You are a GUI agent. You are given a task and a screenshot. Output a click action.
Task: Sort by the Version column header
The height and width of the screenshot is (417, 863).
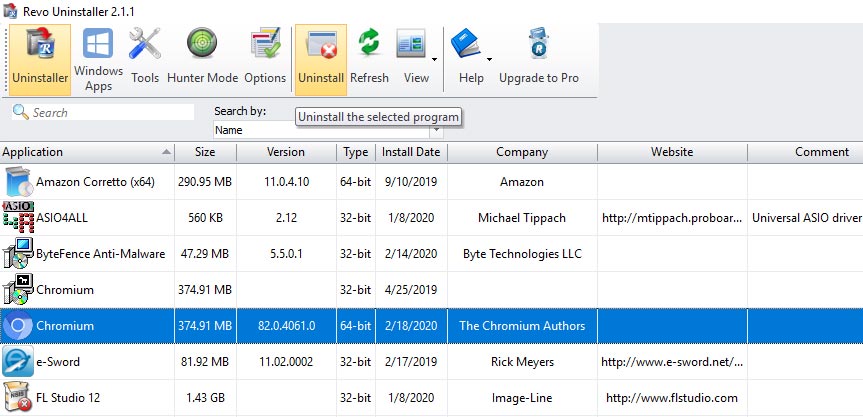coord(286,152)
